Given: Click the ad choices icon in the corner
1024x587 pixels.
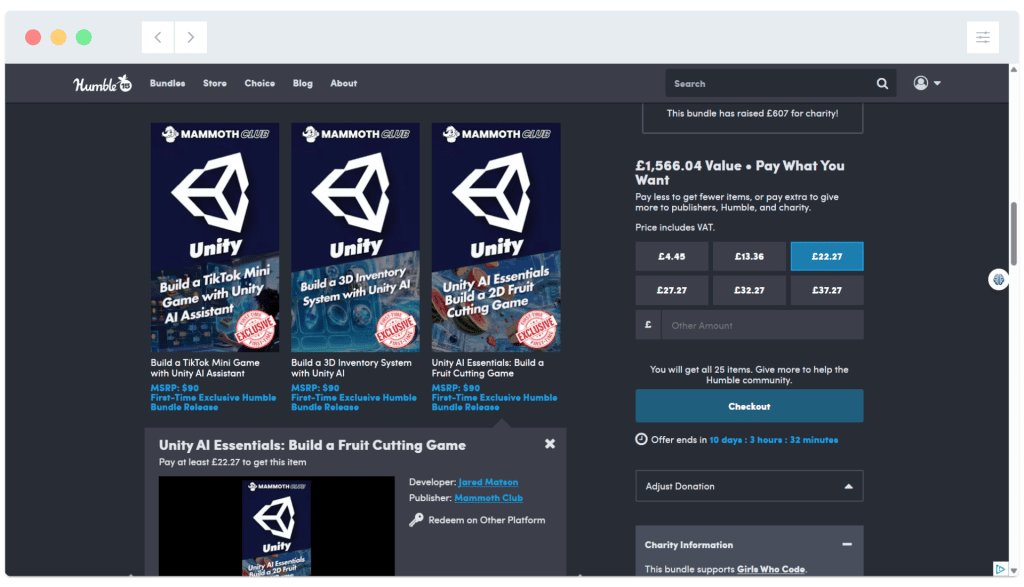Looking at the screenshot, I should pyautogui.click(x=1000, y=569).
